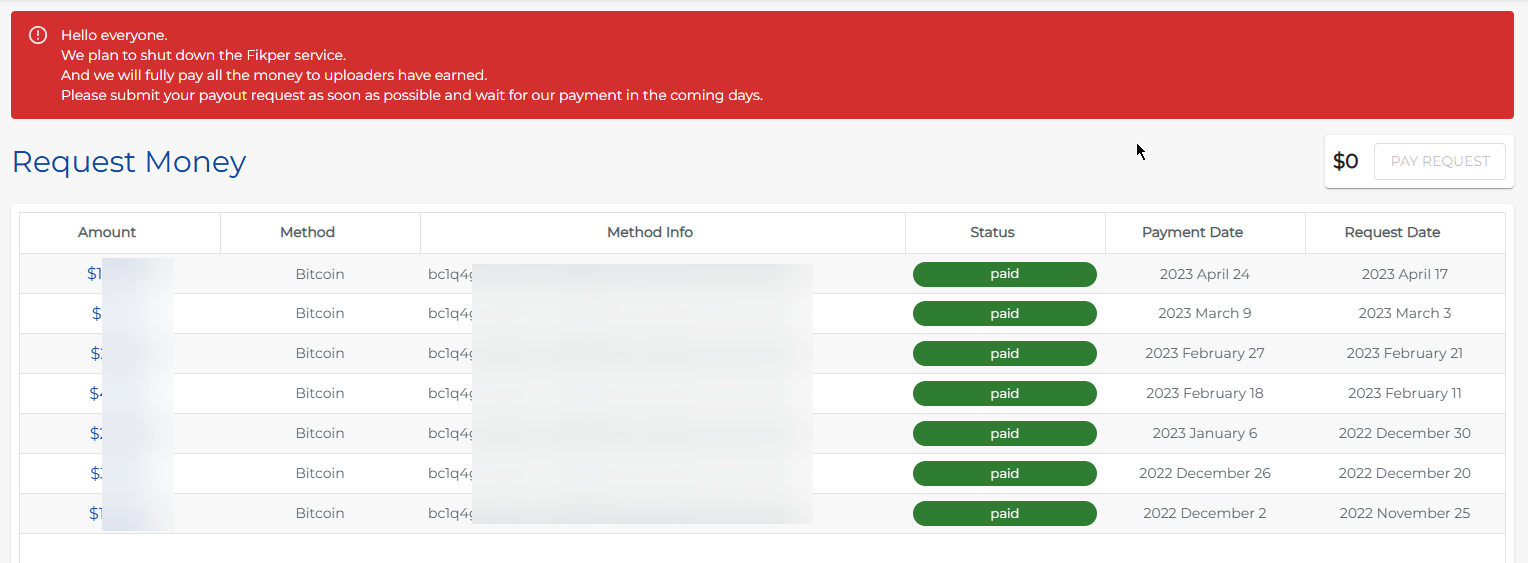Click the Request Money page heading
The height and width of the screenshot is (563, 1528).
[129, 162]
